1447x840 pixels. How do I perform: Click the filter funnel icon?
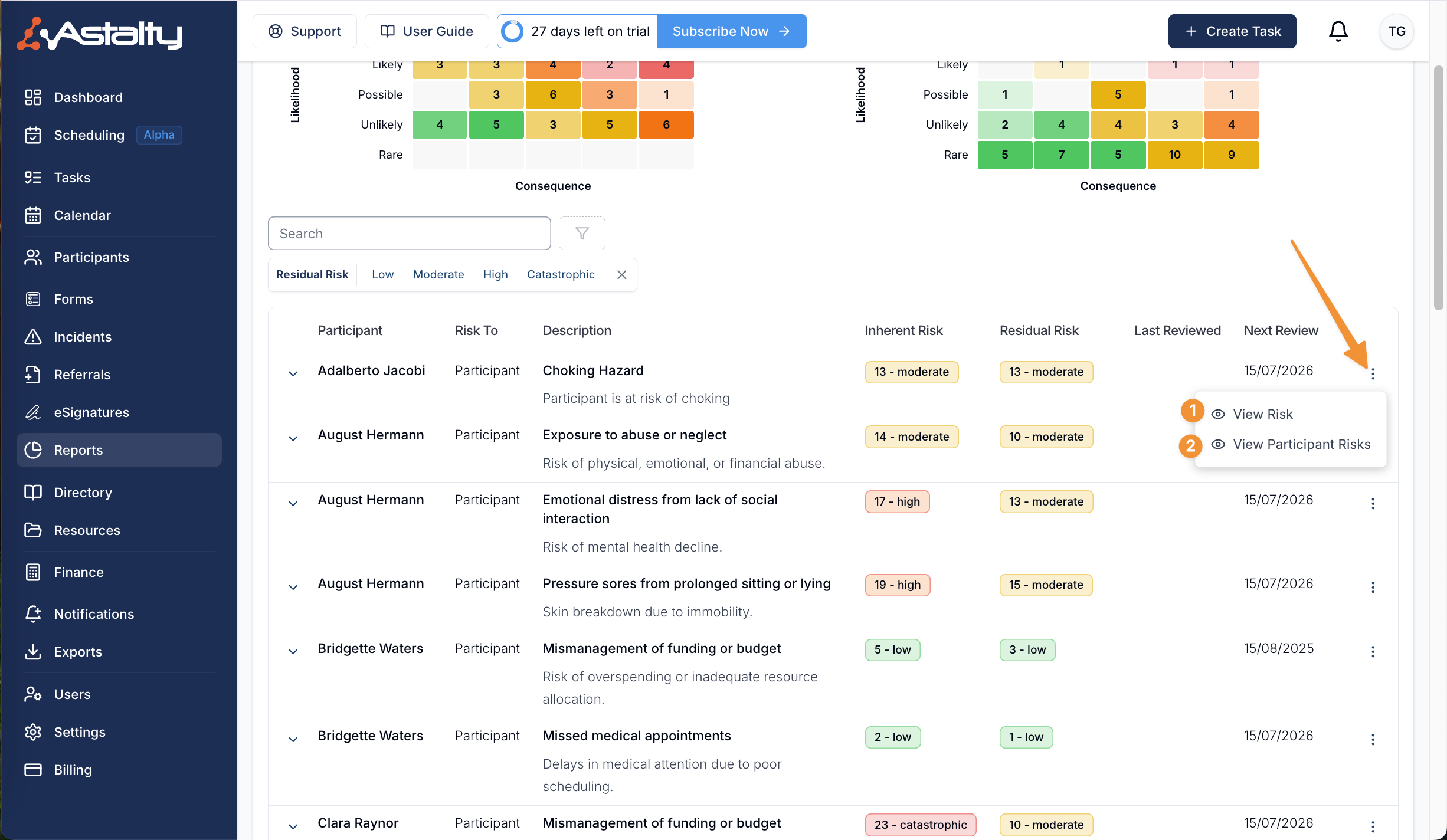(x=582, y=234)
